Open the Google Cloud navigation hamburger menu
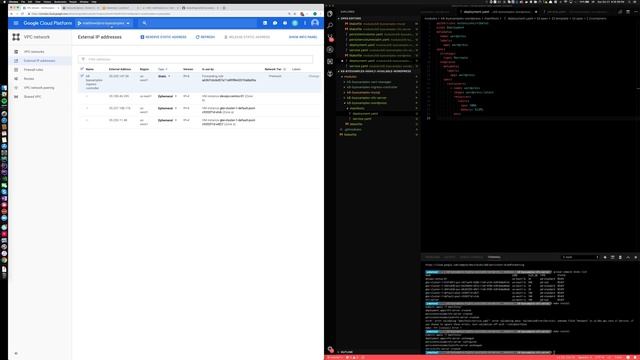The image size is (640, 360). (x=16, y=23)
